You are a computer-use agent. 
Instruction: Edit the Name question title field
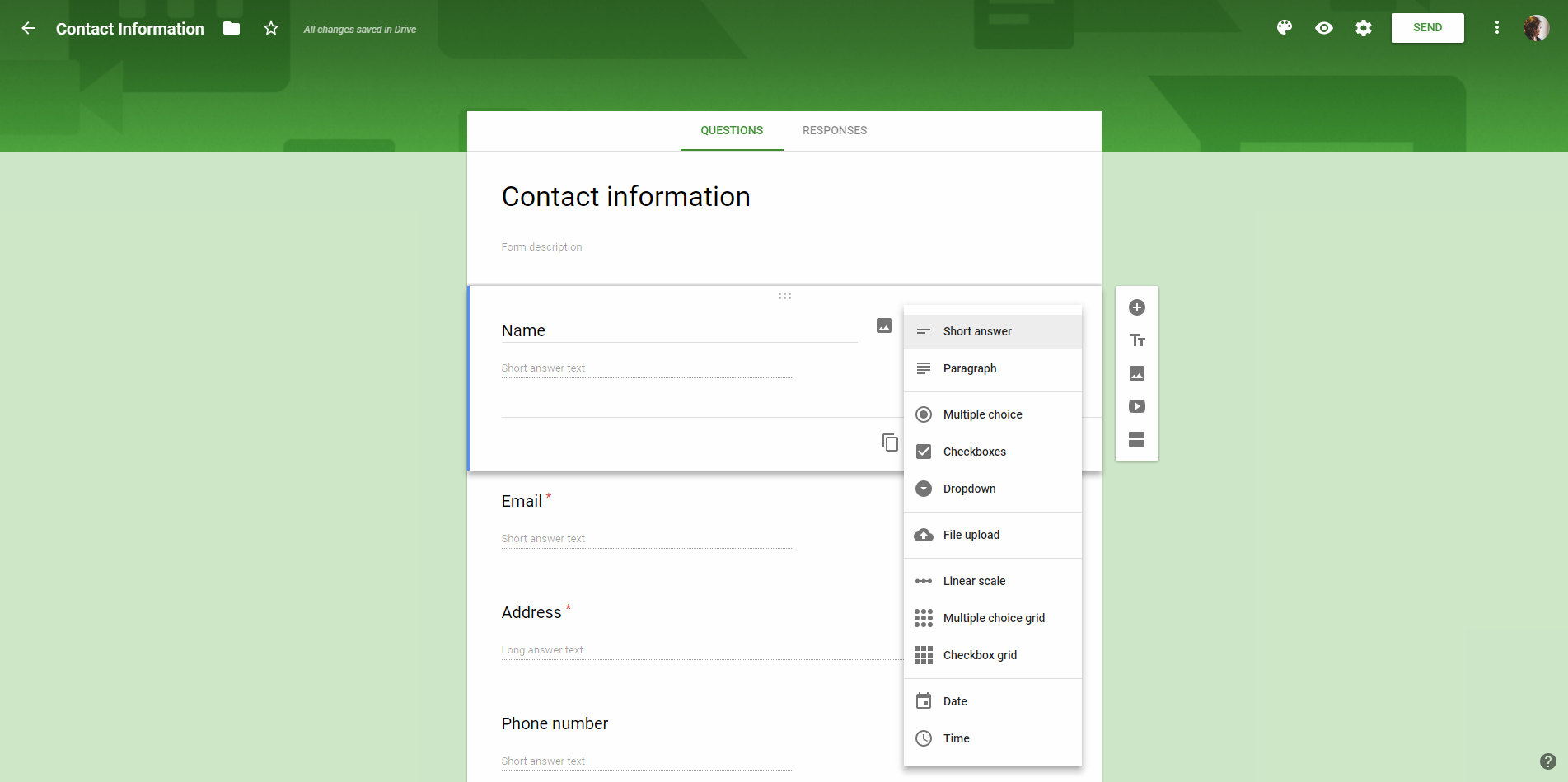tap(679, 330)
